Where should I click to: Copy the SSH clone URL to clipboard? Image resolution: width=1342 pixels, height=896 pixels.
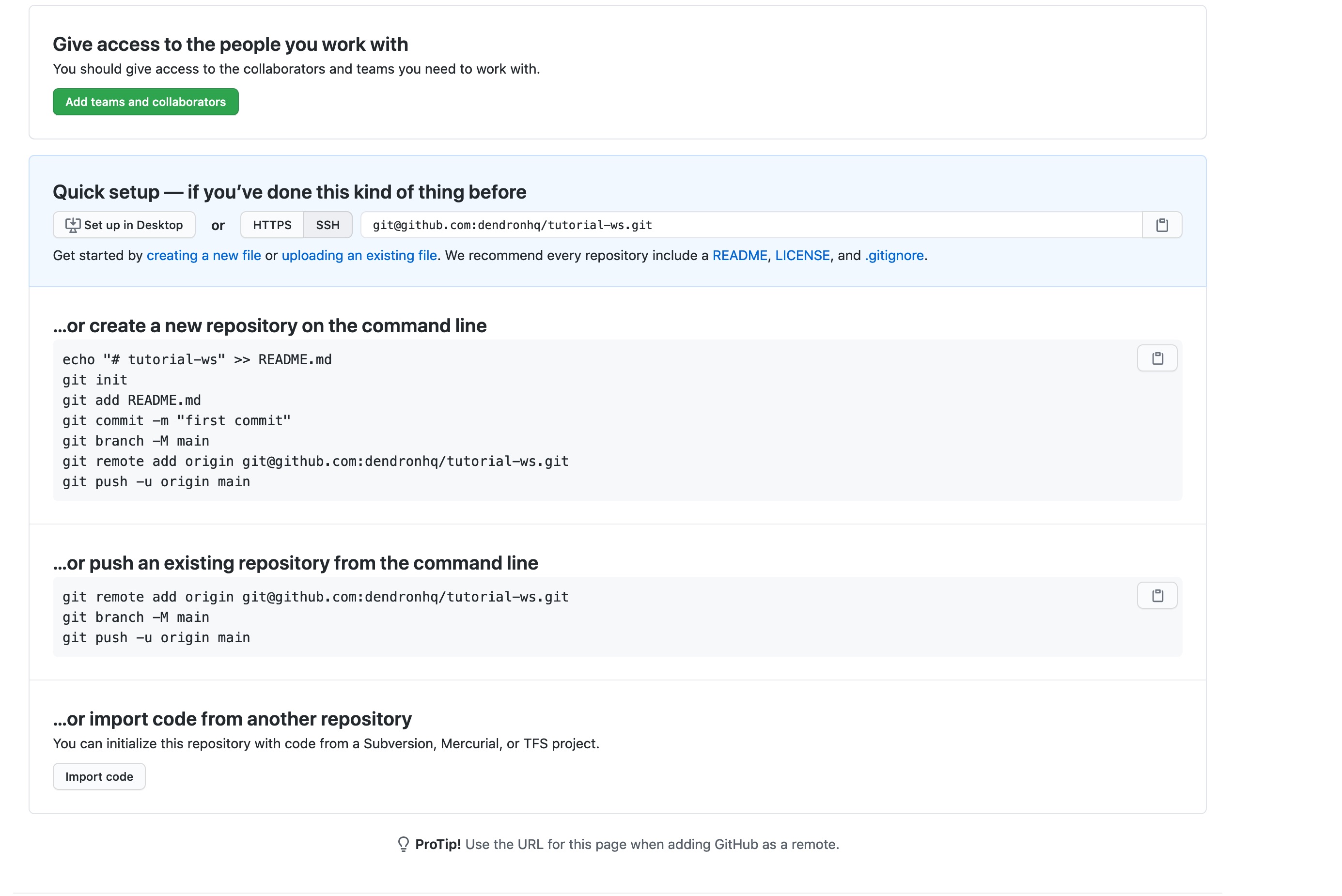click(x=1161, y=225)
